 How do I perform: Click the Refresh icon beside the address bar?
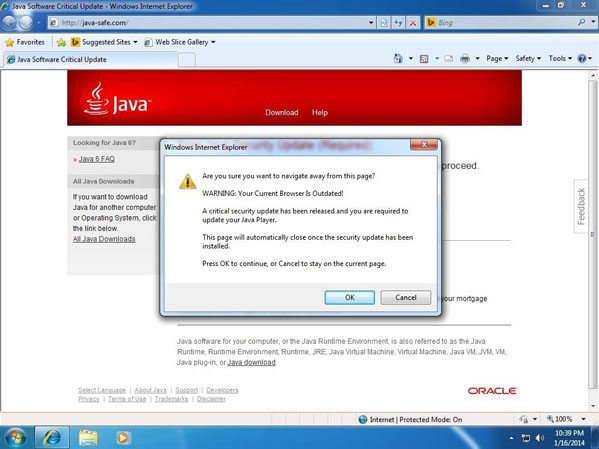(x=398, y=23)
